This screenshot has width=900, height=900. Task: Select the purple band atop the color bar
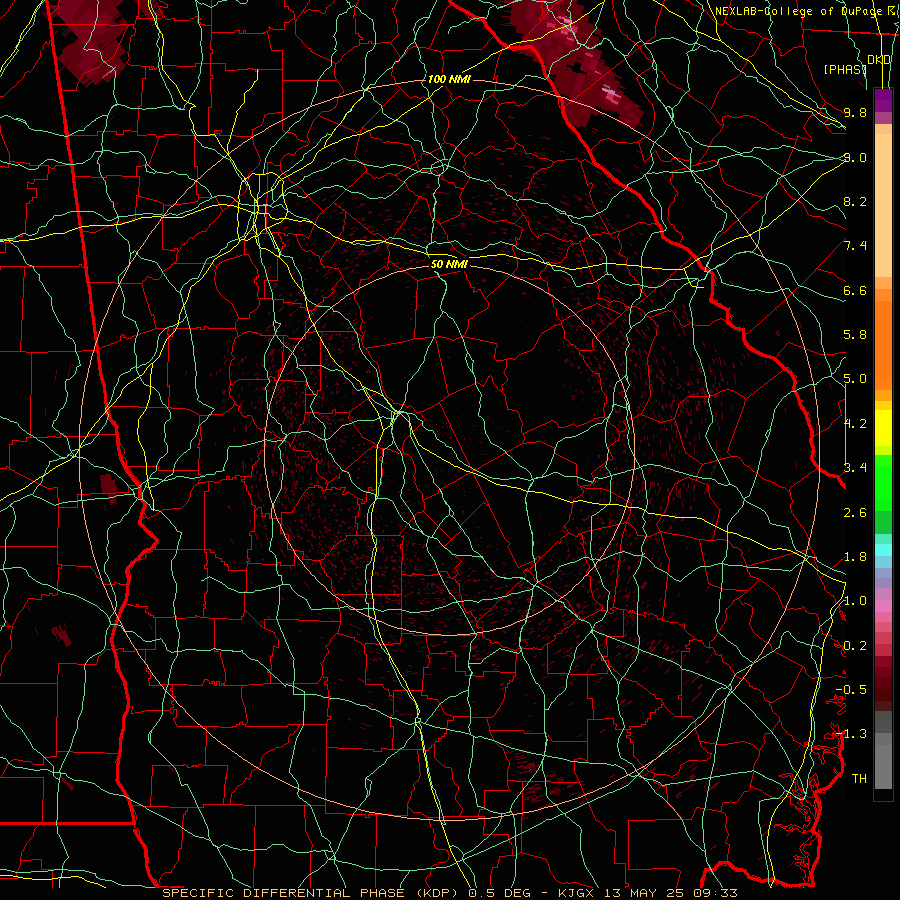(883, 100)
